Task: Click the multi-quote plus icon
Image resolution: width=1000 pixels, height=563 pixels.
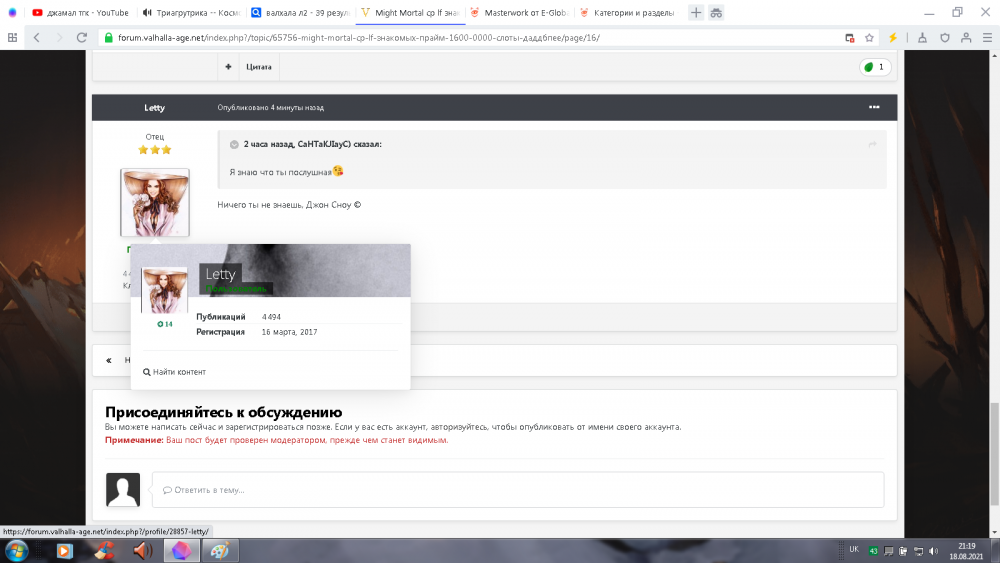Action: (228, 67)
